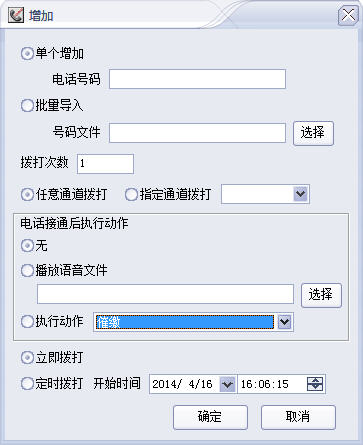The height and width of the screenshot is (445, 363).
Task: Click the time spinner arrows
Action: point(315,384)
